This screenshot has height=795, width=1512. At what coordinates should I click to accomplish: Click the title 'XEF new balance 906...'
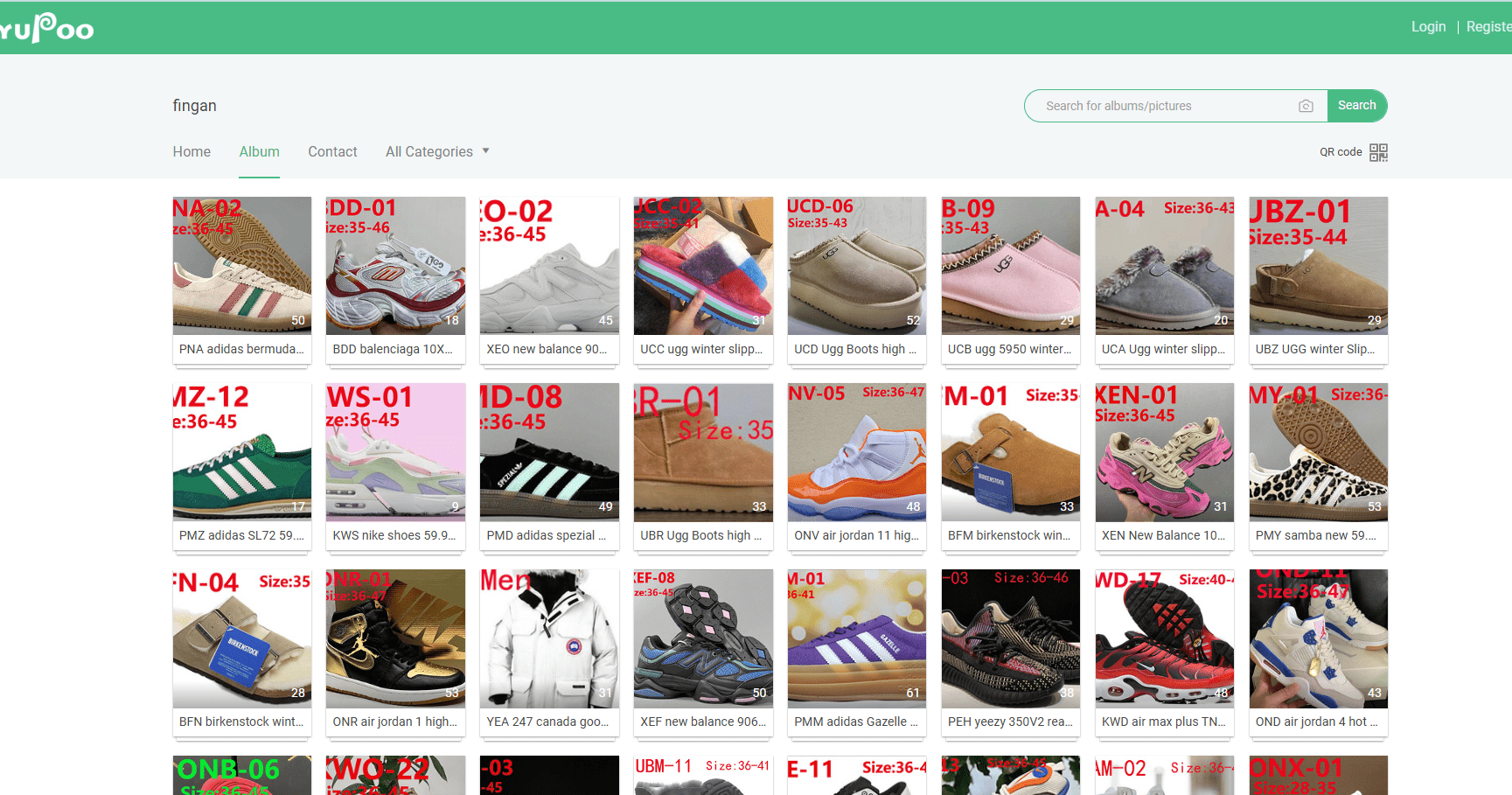(x=703, y=722)
